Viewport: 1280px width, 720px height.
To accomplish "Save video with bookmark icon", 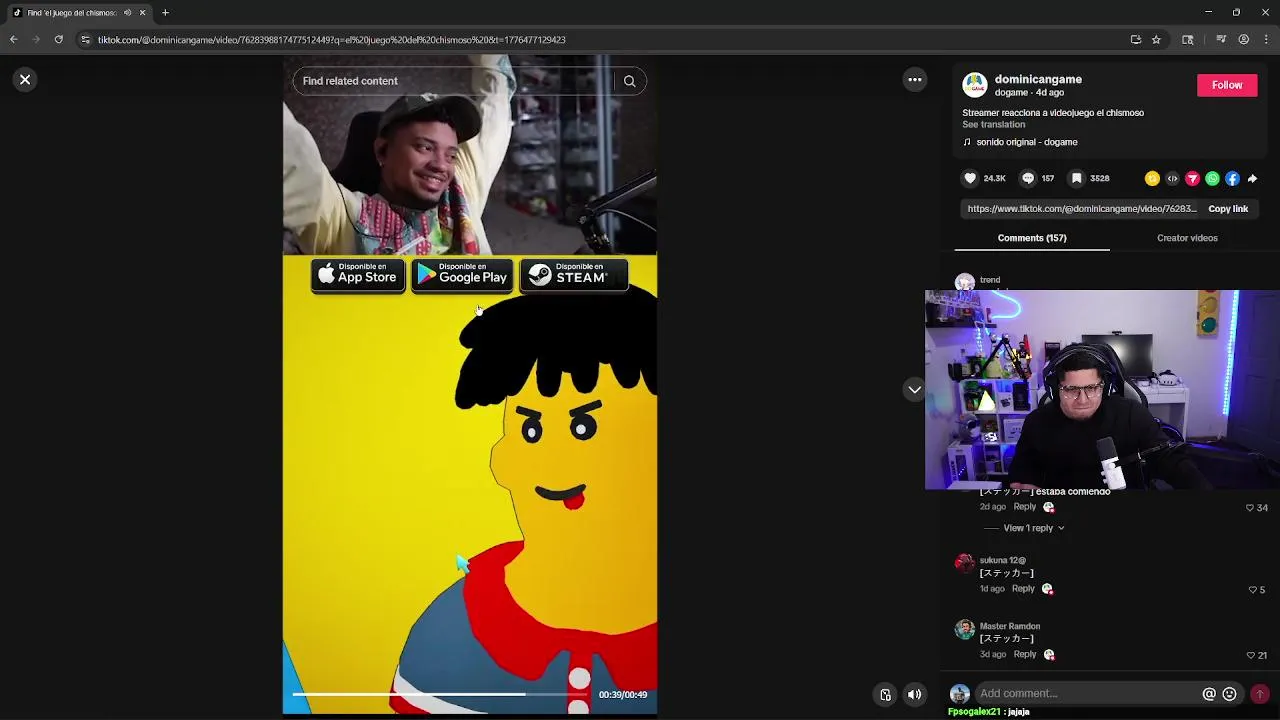I will pyautogui.click(x=1077, y=178).
